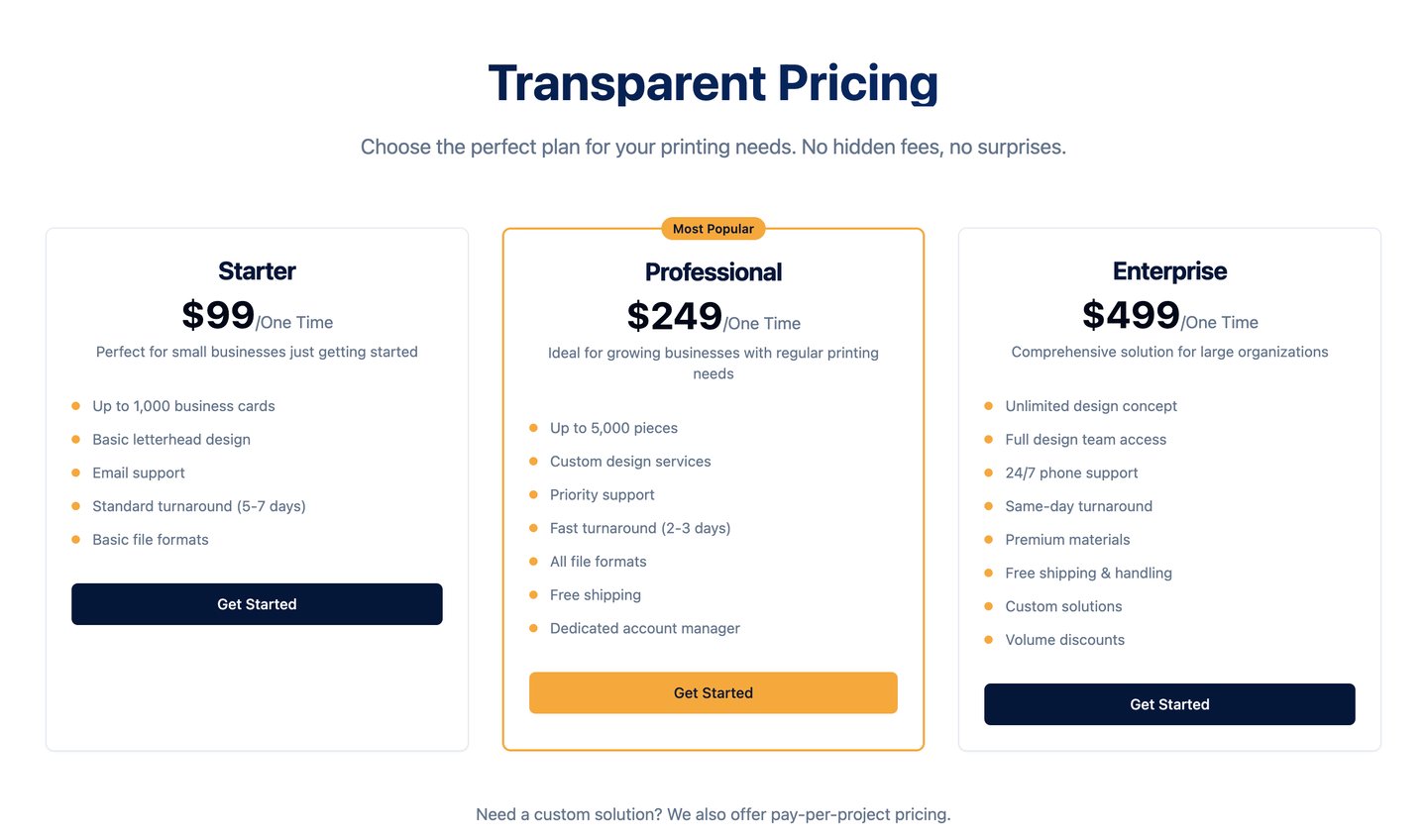Click bullet beside 24/7 phone support
This screenshot has height=840, width=1427.
coord(988,473)
